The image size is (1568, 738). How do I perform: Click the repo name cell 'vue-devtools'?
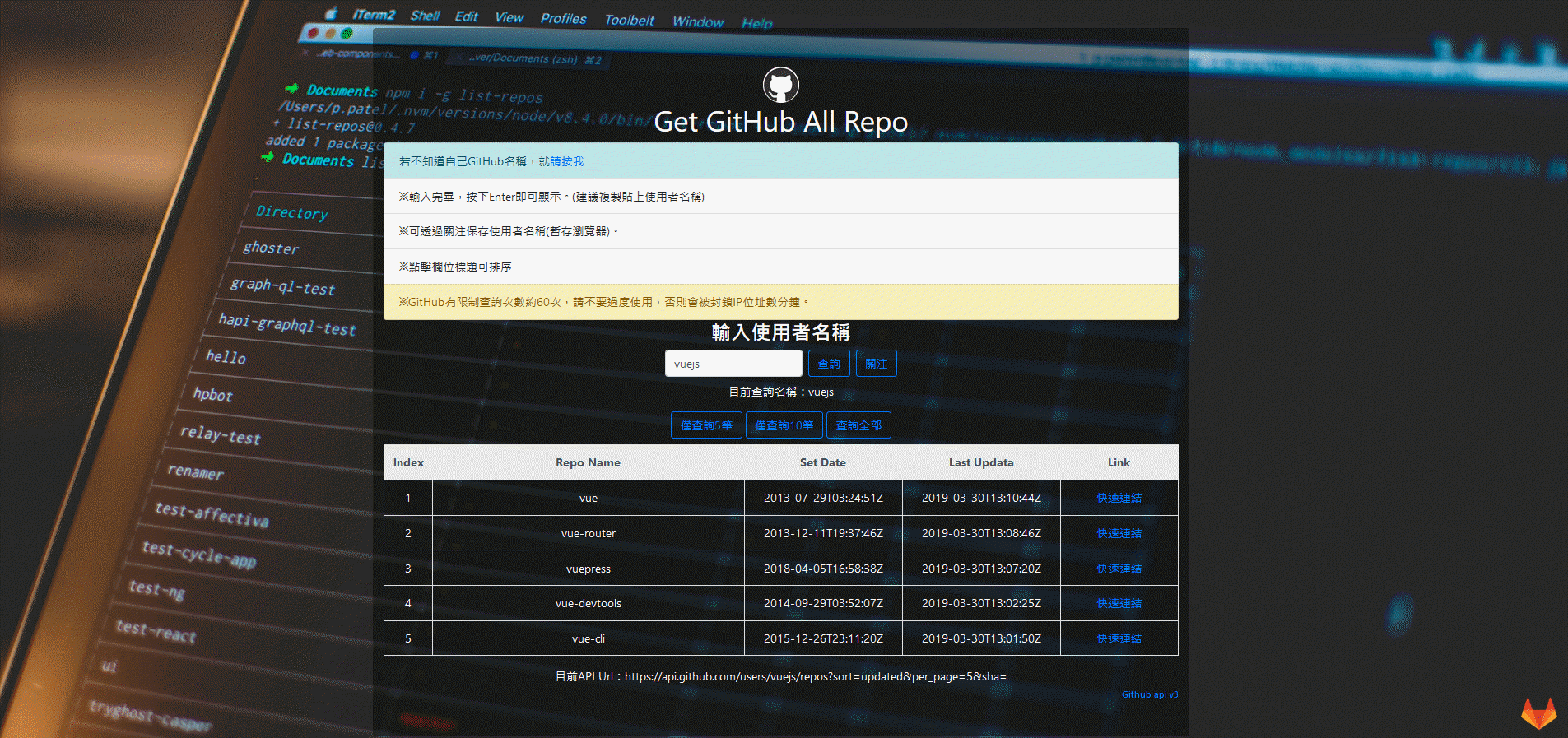click(x=588, y=603)
